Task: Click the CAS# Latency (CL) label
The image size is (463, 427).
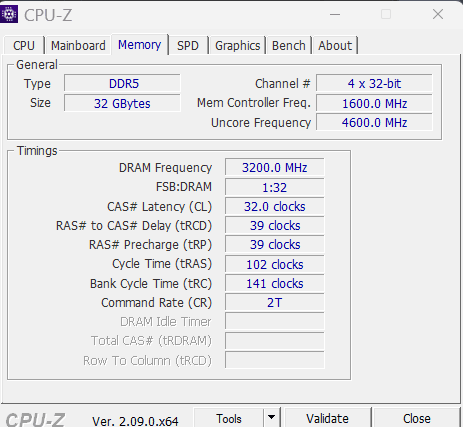Action: pos(159,207)
